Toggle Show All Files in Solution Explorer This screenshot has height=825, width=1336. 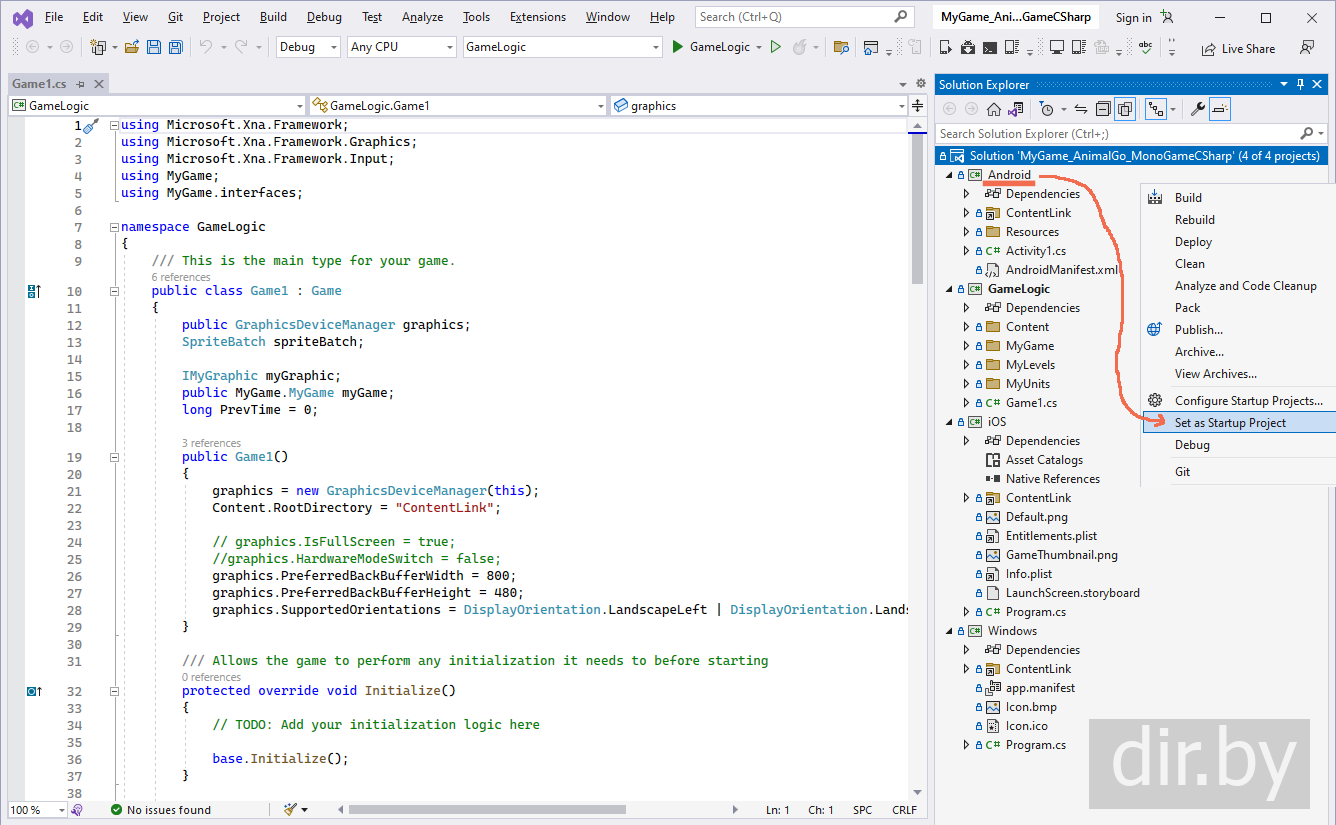pyautogui.click(x=1126, y=109)
